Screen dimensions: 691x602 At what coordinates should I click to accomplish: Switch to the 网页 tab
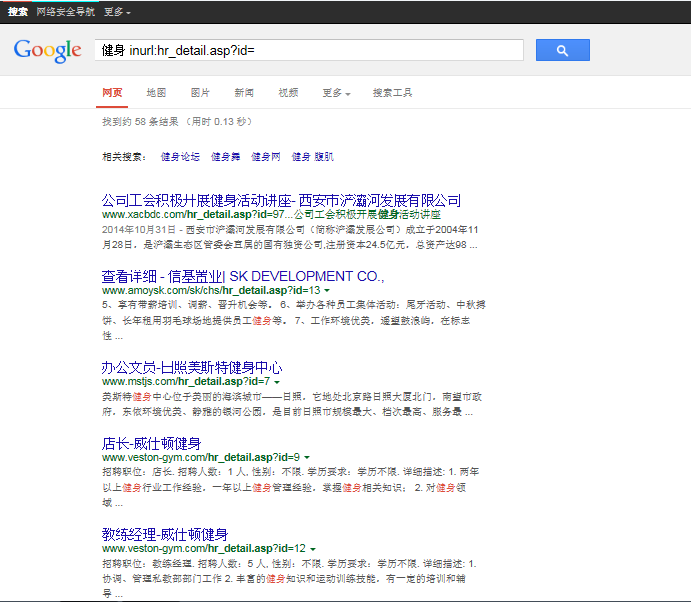coord(112,93)
